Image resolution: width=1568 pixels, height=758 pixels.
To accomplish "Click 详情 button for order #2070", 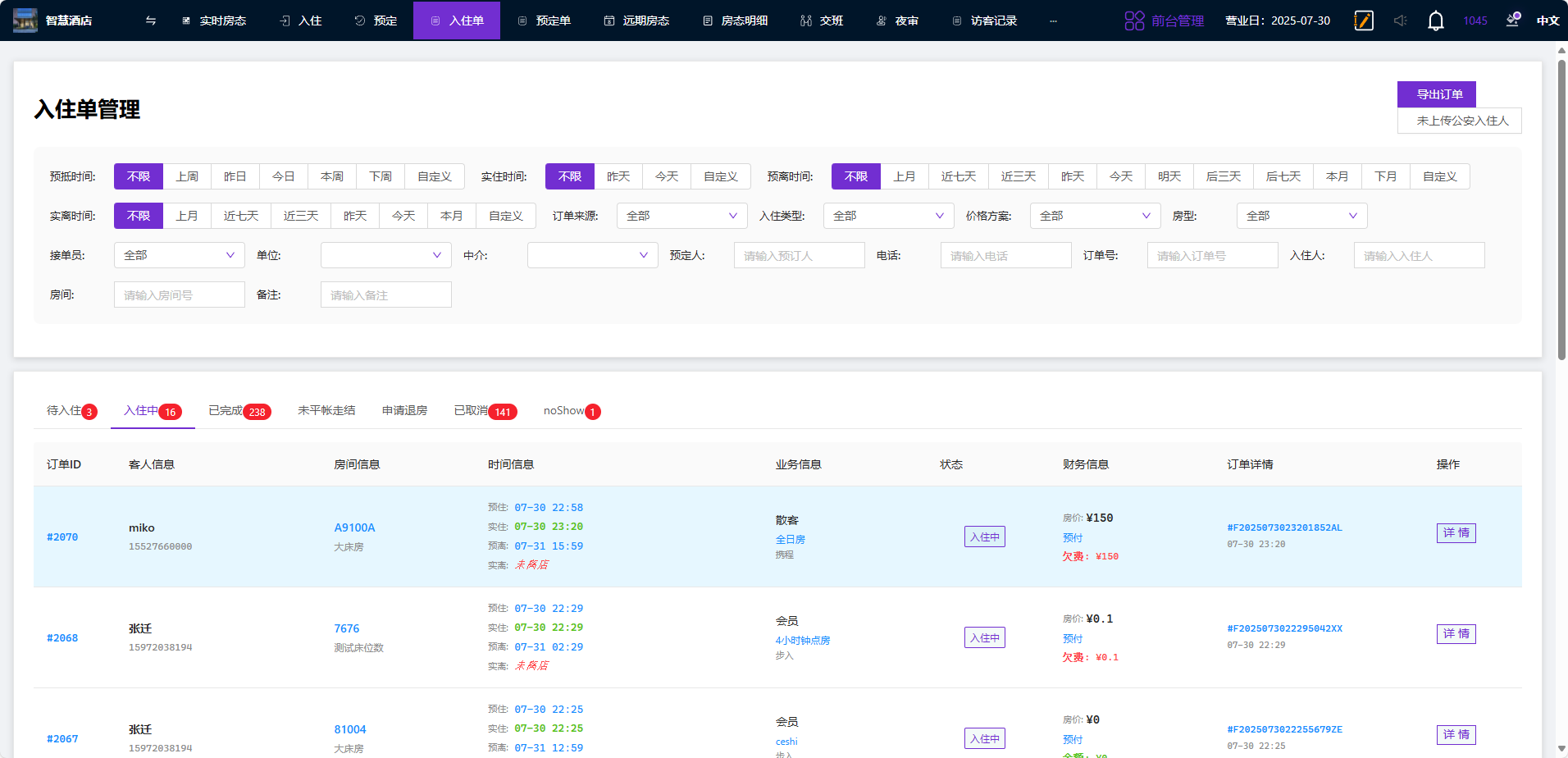I will (x=1456, y=533).
